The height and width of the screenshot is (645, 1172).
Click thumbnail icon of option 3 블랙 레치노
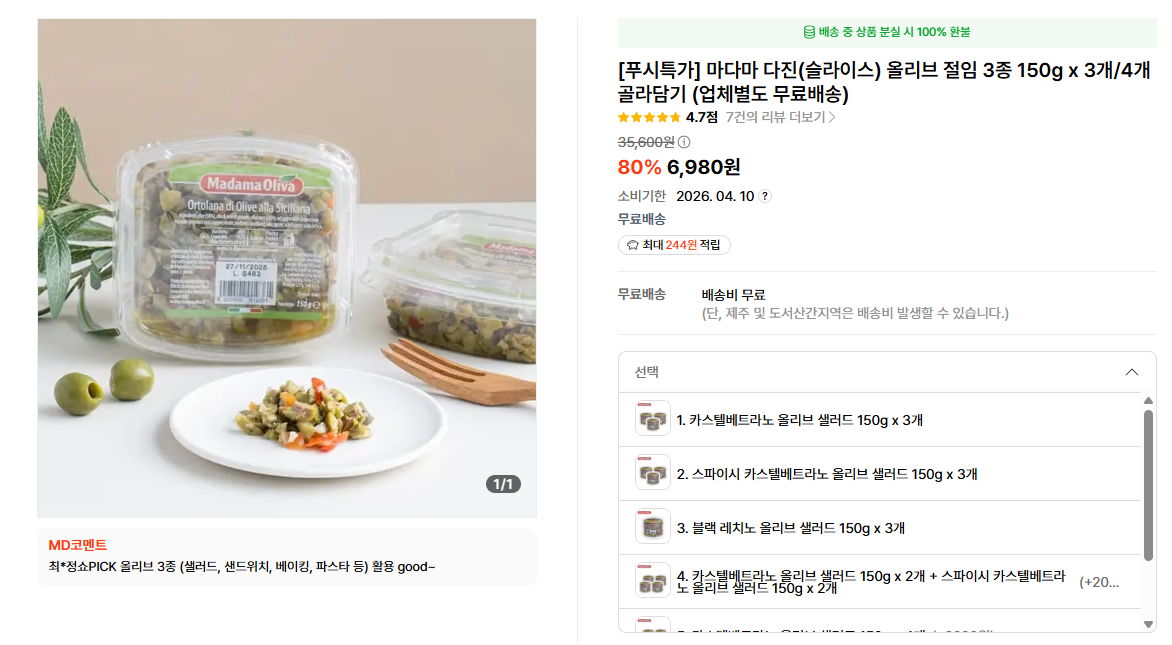click(x=653, y=528)
